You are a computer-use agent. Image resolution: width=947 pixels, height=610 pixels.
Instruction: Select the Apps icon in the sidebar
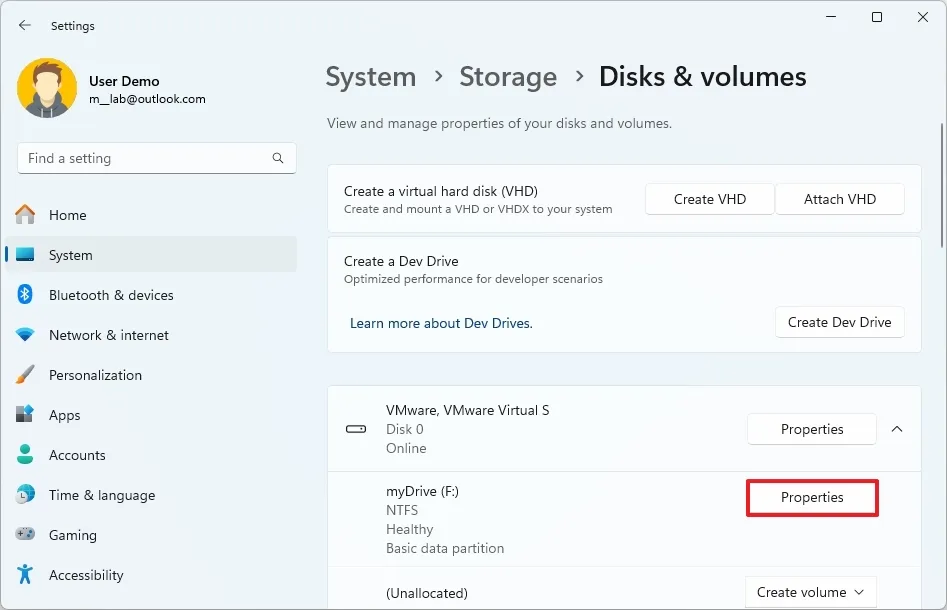coord(25,415)
